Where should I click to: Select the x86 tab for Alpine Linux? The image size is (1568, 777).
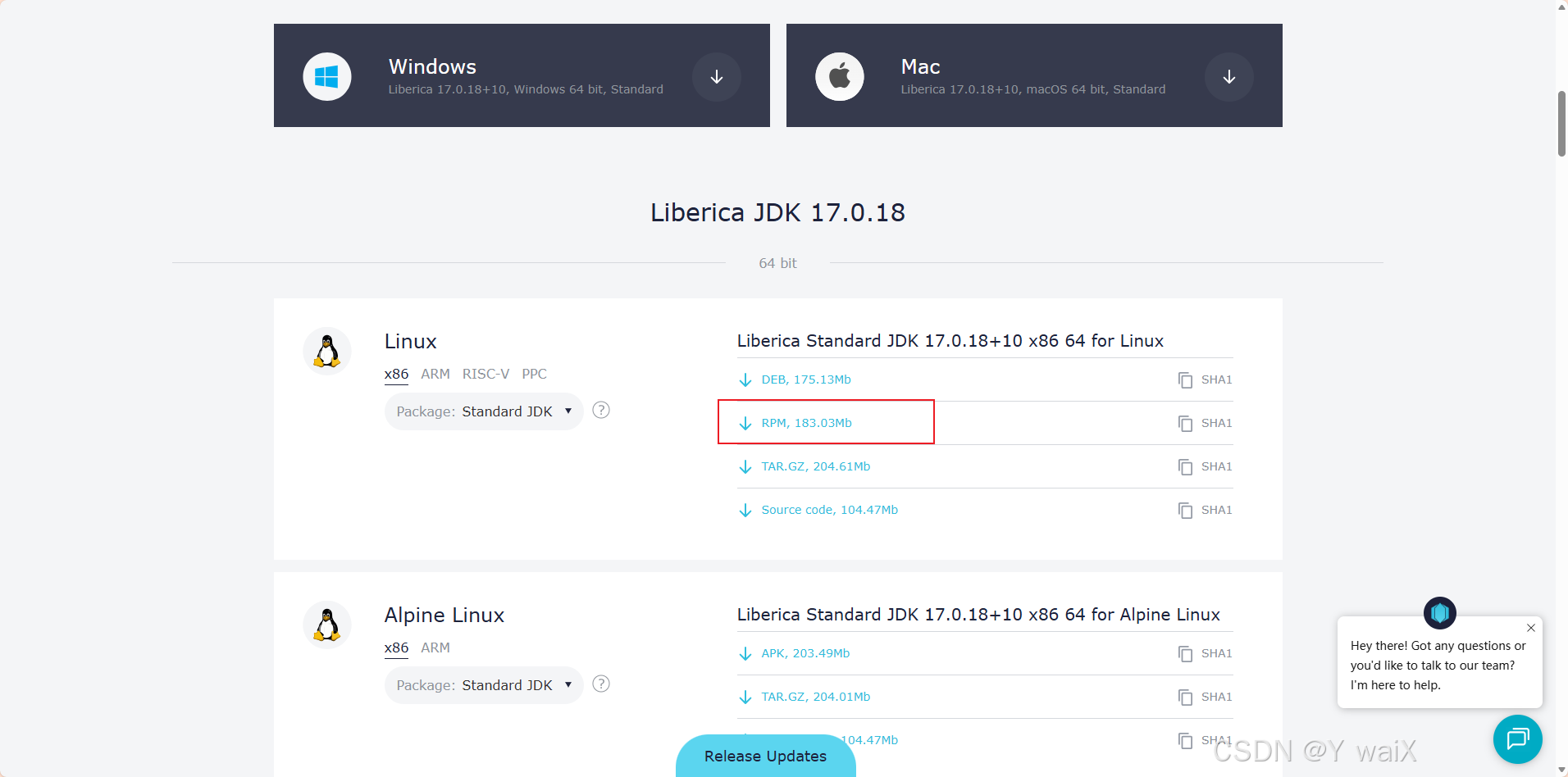396,647
